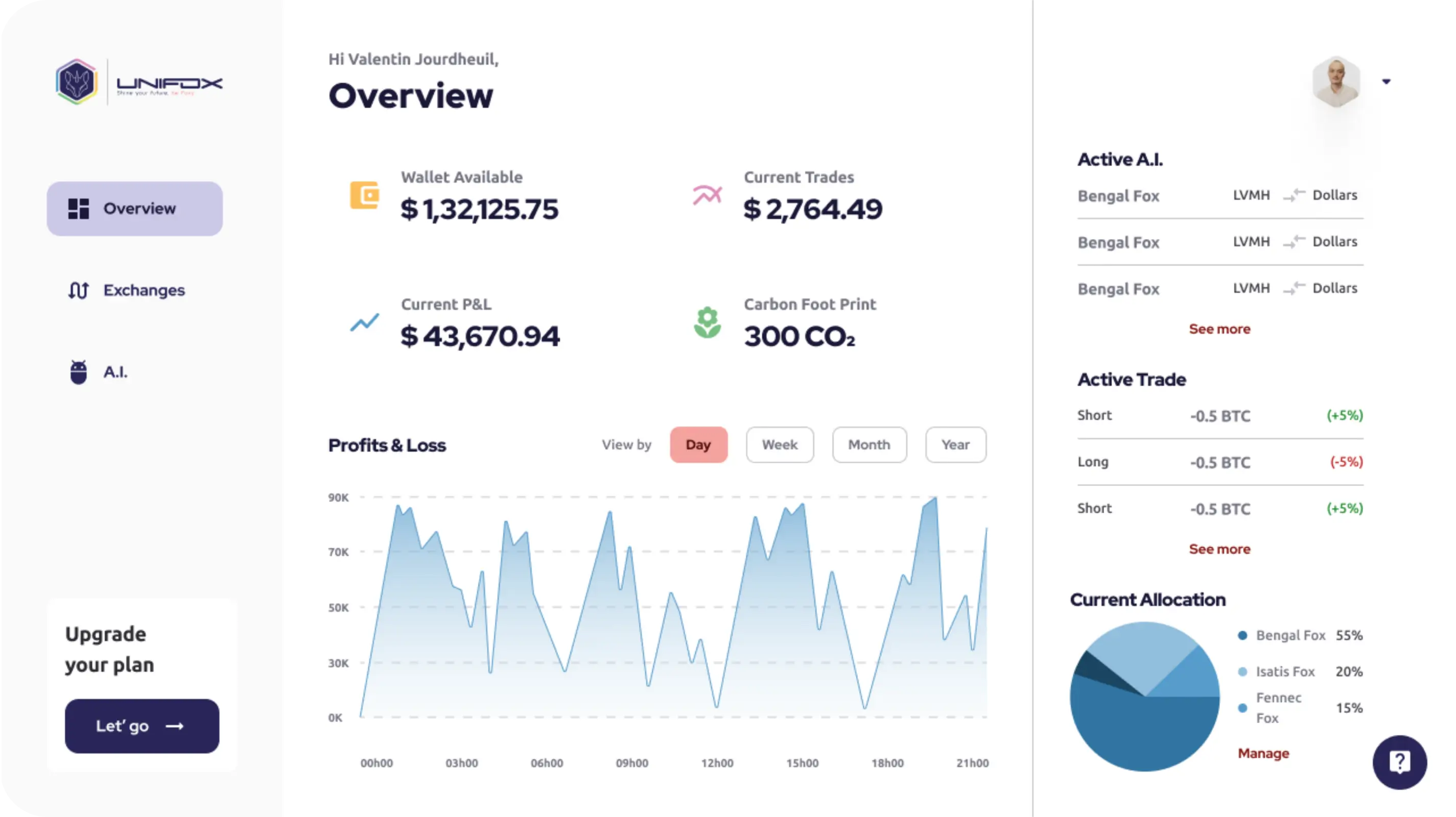This screenshot has height=817, width=1456.
Task: Click the Fennec Fox 15% allocation value
Action: pyautogui.click(x=1349, y=707)
